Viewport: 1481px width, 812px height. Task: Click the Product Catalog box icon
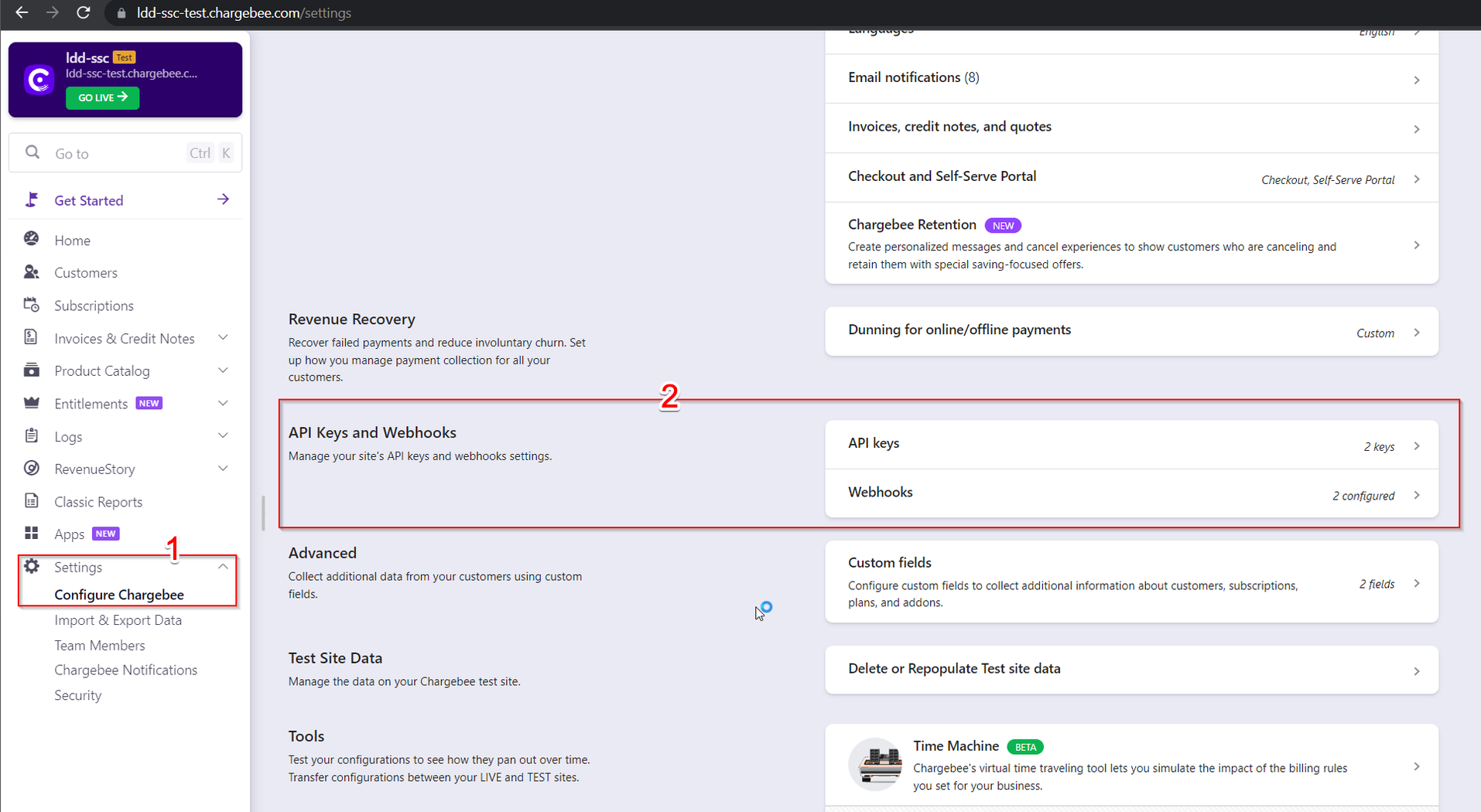pos(32,370)
